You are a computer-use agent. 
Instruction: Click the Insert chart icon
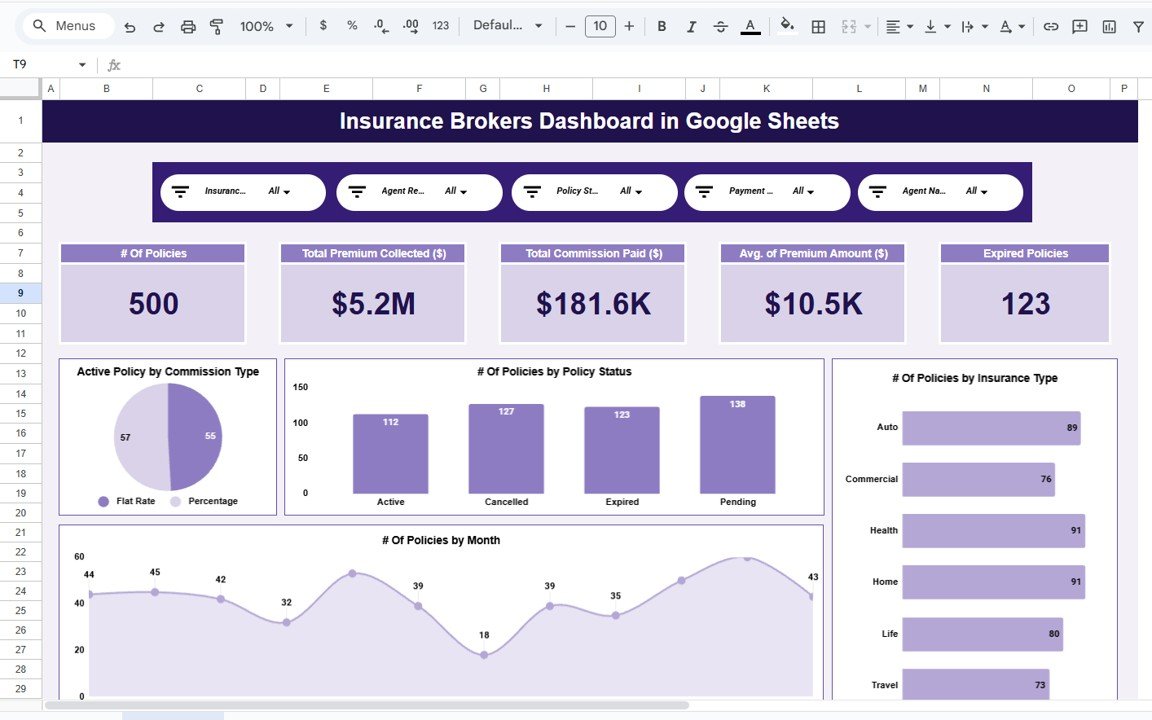click(x=1108, y=26)
